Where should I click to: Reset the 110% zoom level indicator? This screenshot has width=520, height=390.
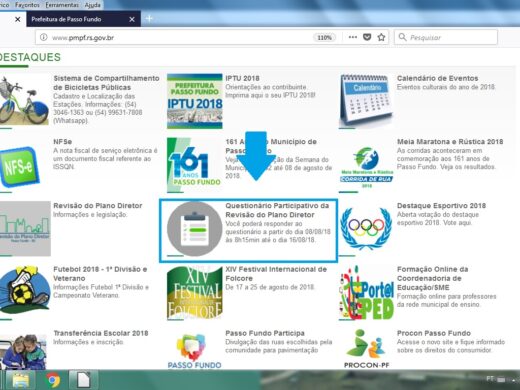click(324, 37)
